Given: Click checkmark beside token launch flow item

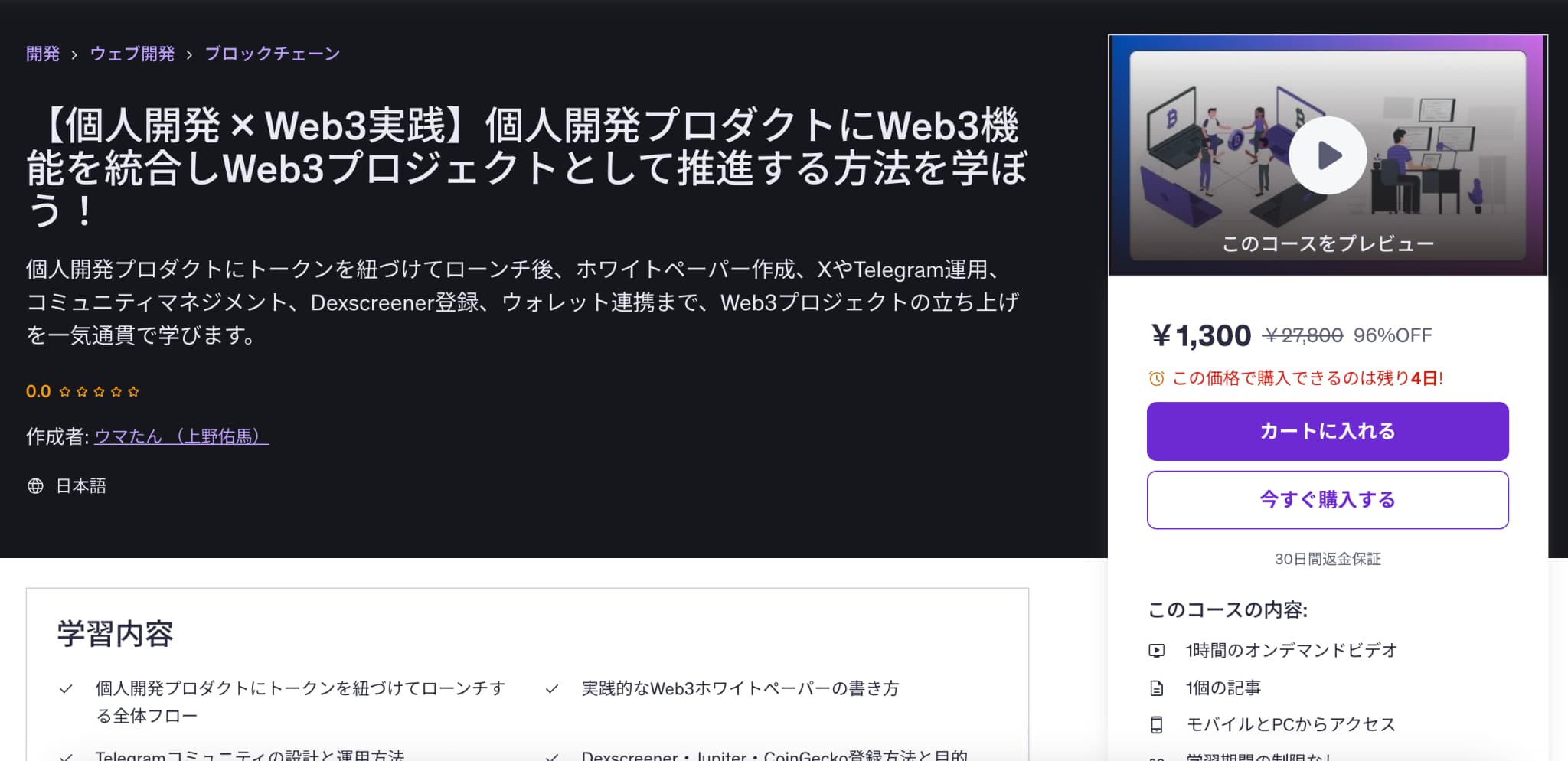Looking at the screenshot, I should click(67, 689).
